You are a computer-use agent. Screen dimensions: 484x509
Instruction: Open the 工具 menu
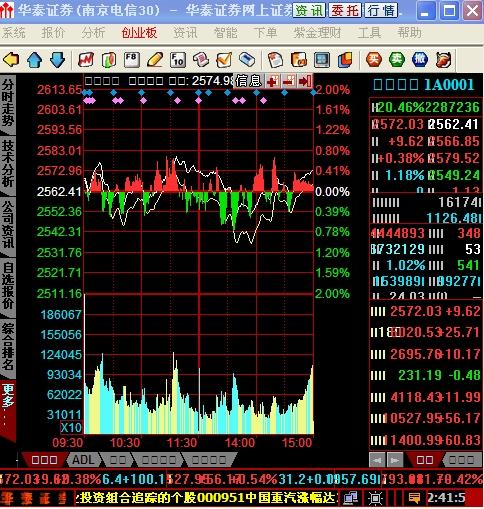369,33
